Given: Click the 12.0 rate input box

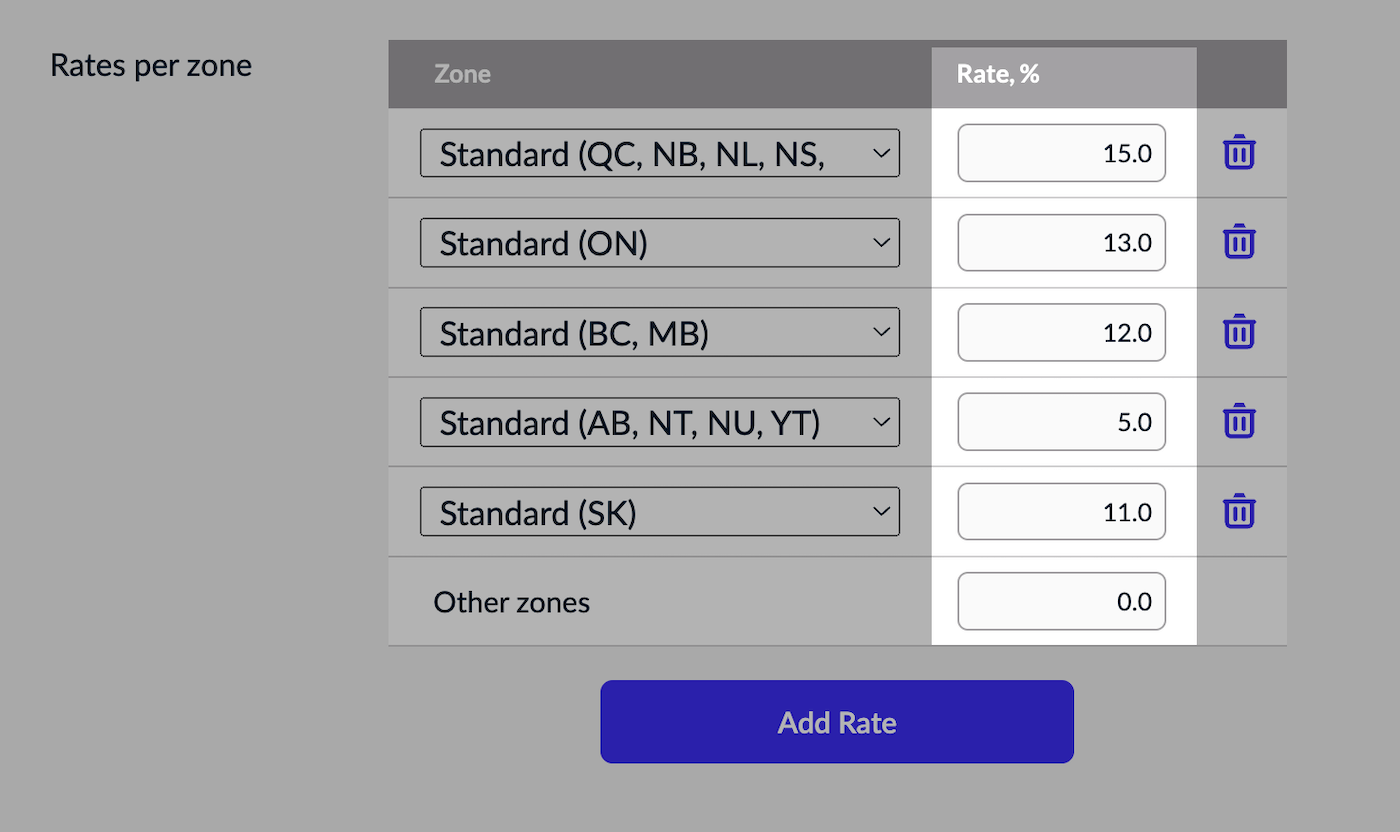Looking at the screenshot, I should 1061,332.
